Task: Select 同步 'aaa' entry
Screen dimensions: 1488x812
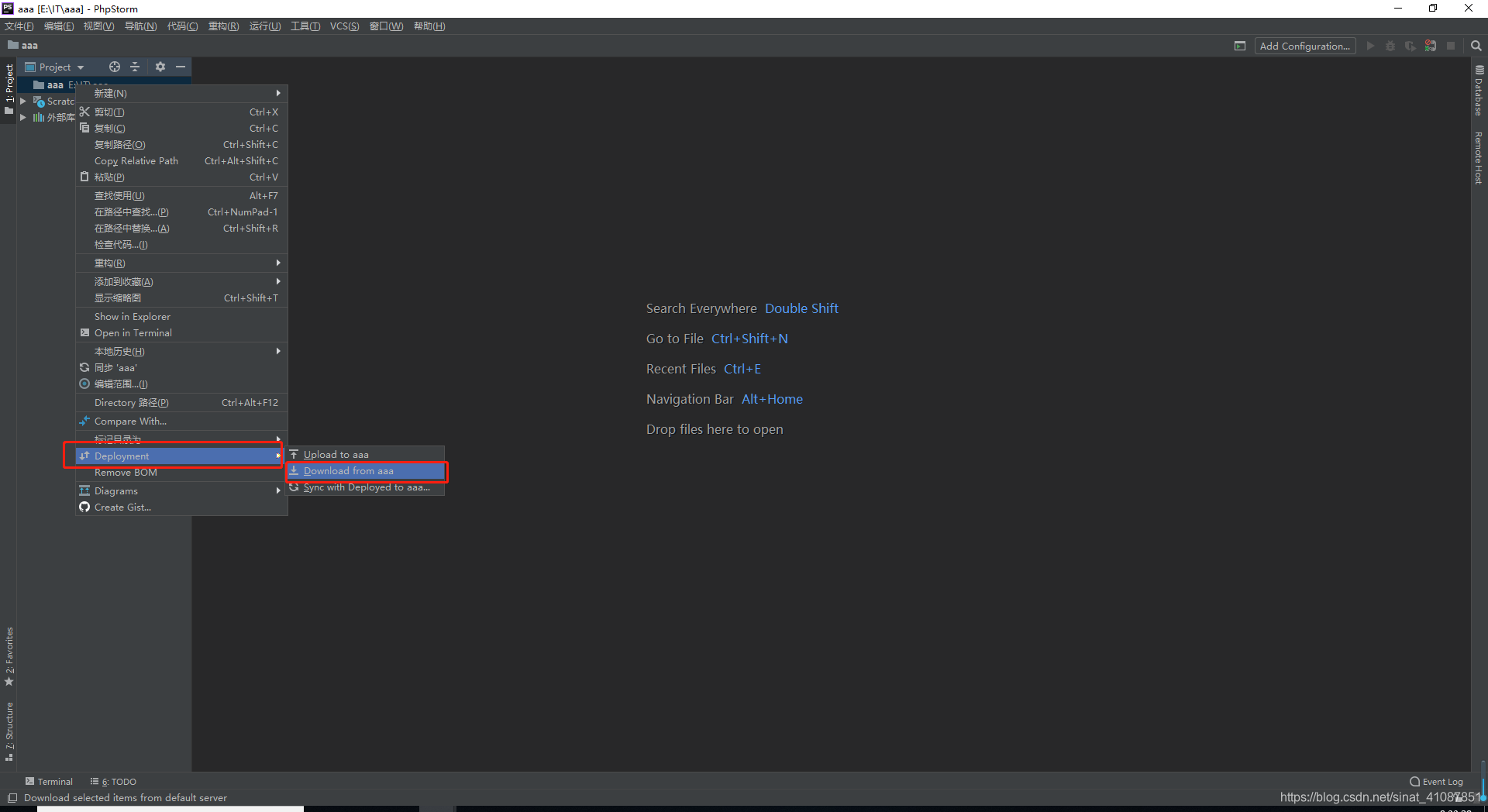Action: (x=181, y=368)
